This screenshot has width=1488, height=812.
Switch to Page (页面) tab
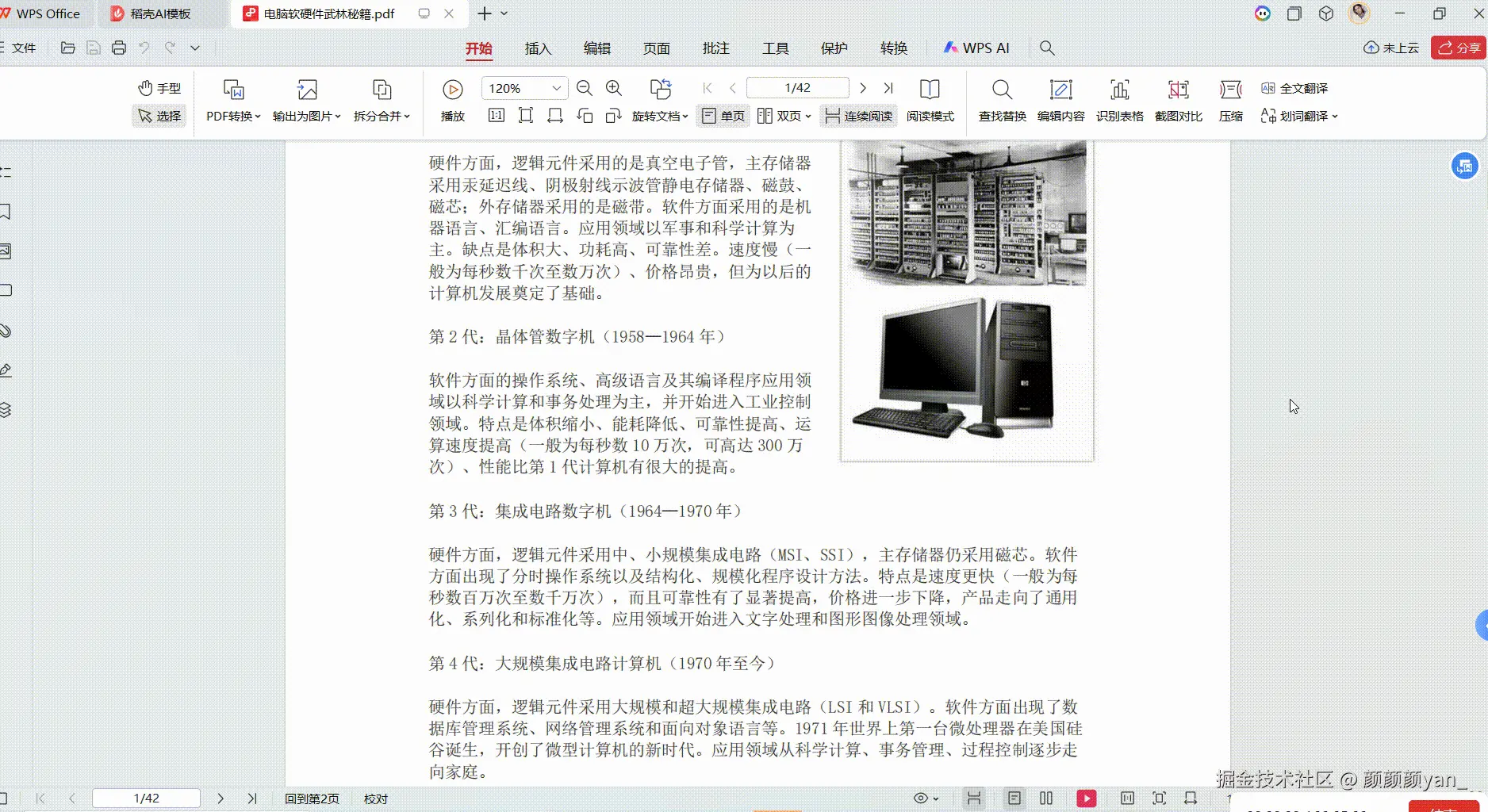click(657, 48)
